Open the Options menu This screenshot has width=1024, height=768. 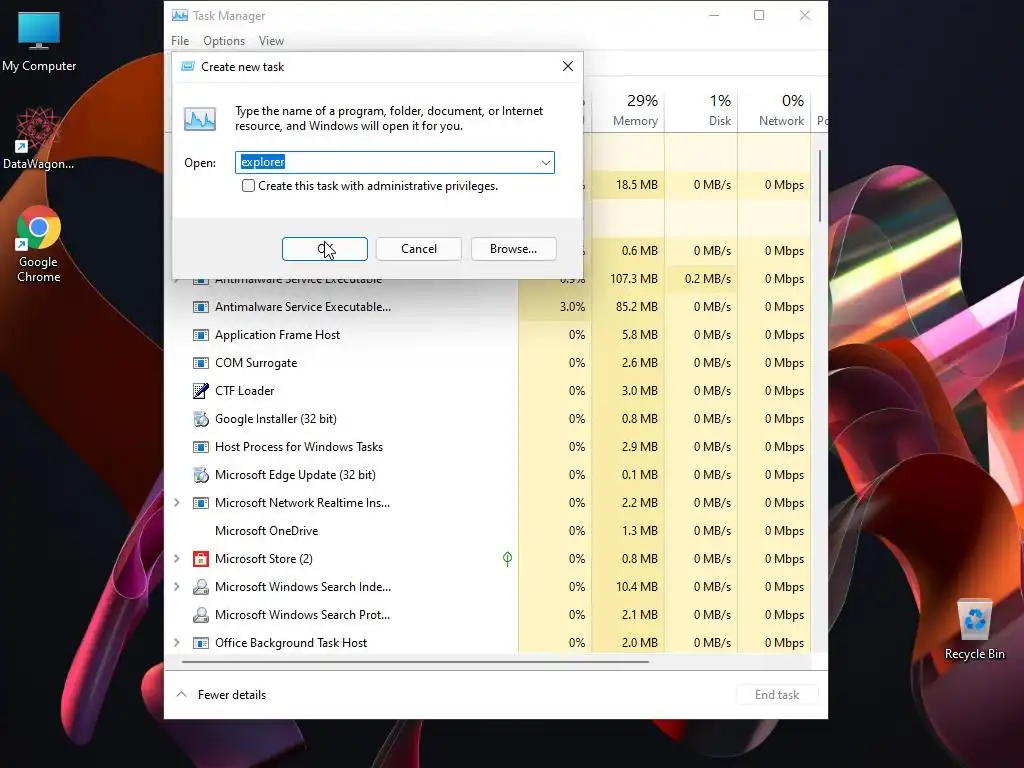(224, 40)
